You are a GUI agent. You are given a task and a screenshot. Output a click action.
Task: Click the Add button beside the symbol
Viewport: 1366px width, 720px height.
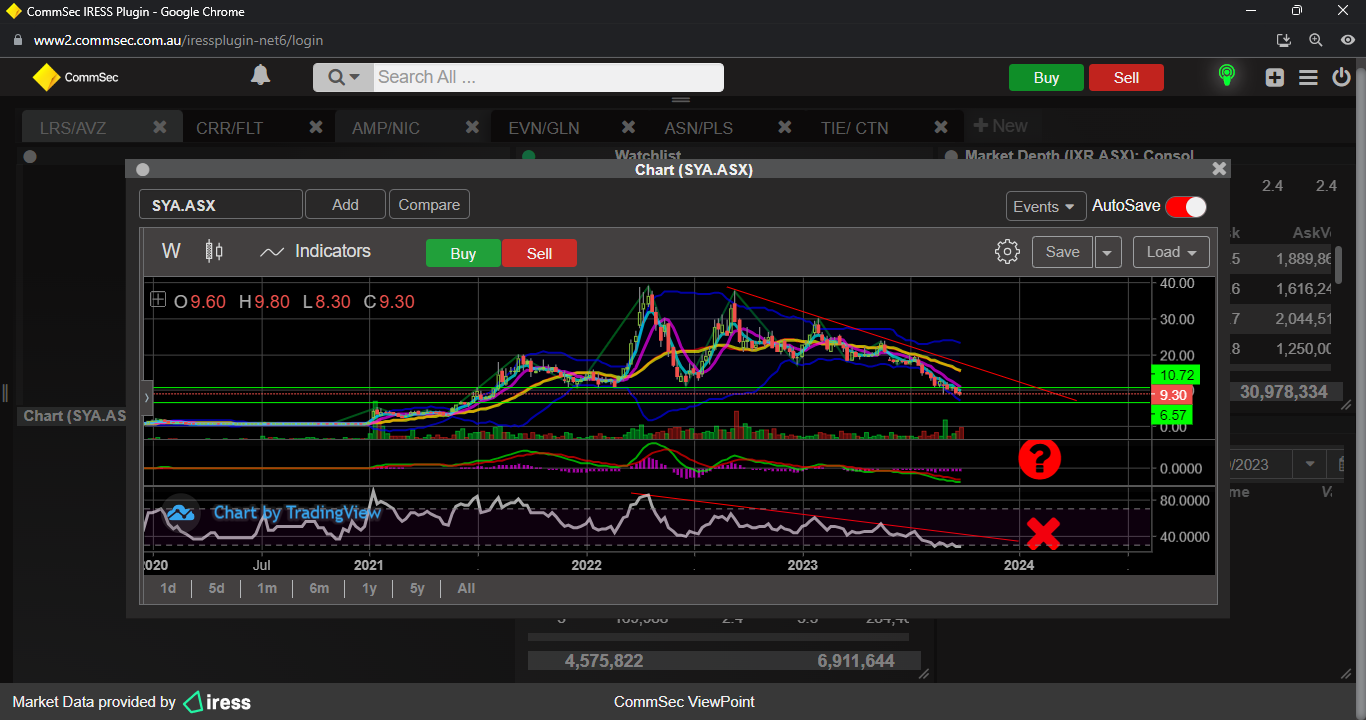[x=345, y=205]
